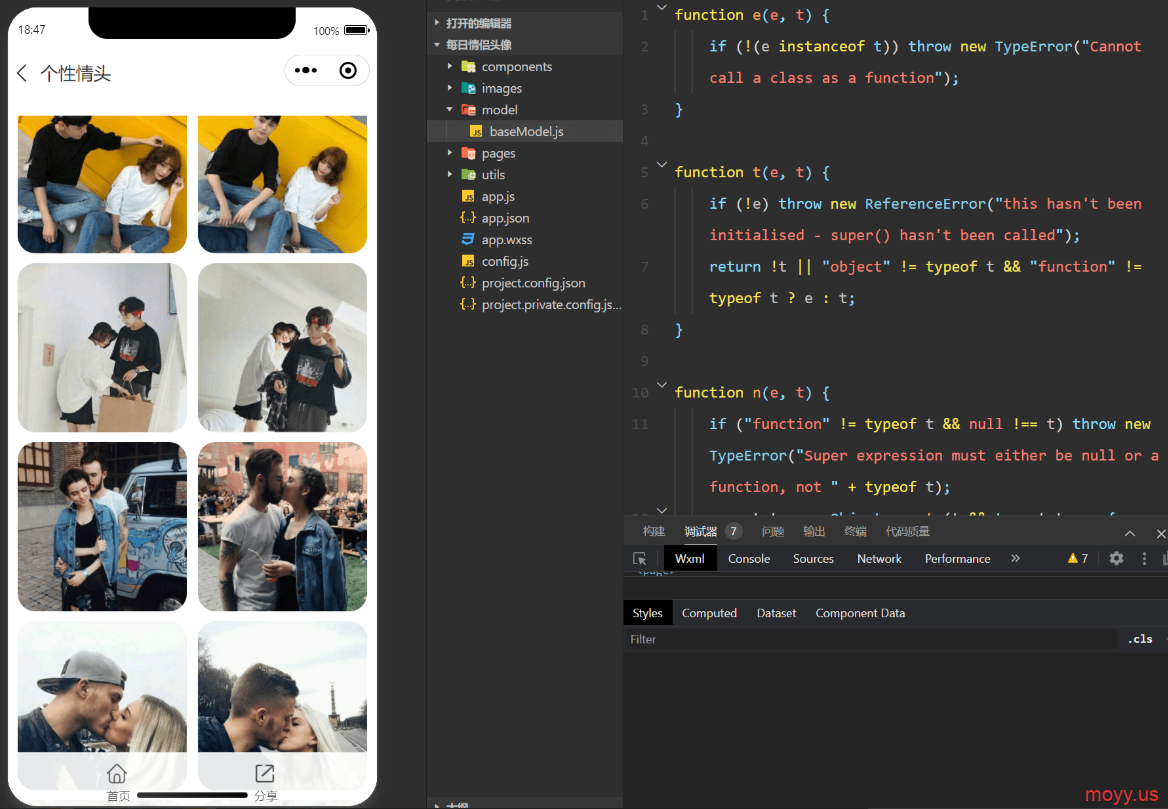Fold function e at line 1
1168x809 pixels.
coord(661,7)
